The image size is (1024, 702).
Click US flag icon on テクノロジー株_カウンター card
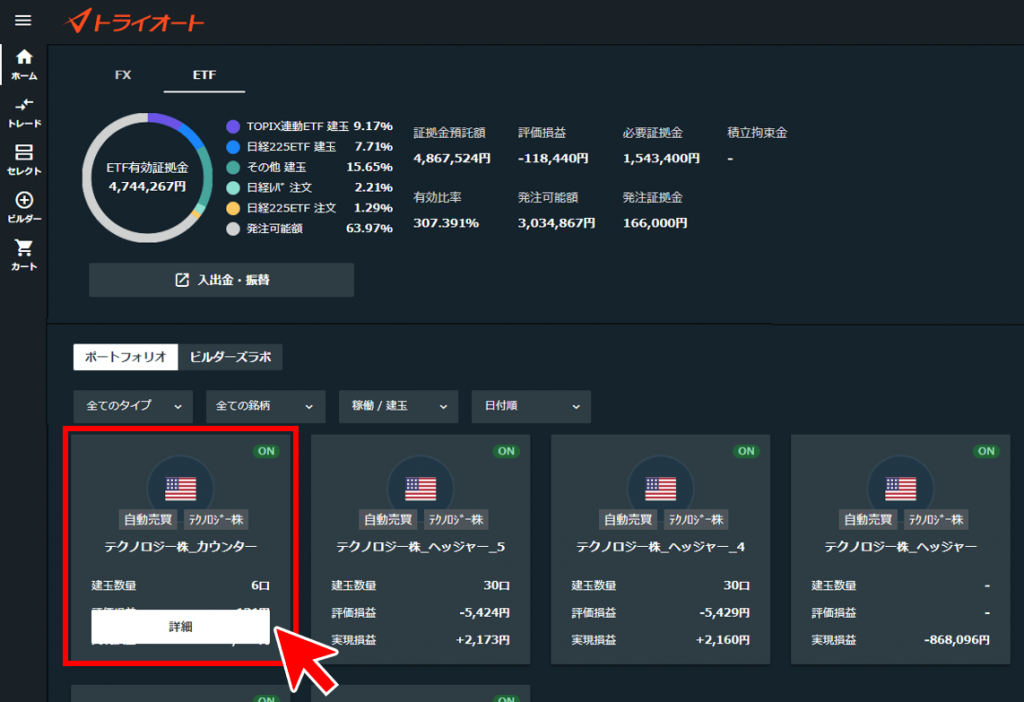point(181,488)
